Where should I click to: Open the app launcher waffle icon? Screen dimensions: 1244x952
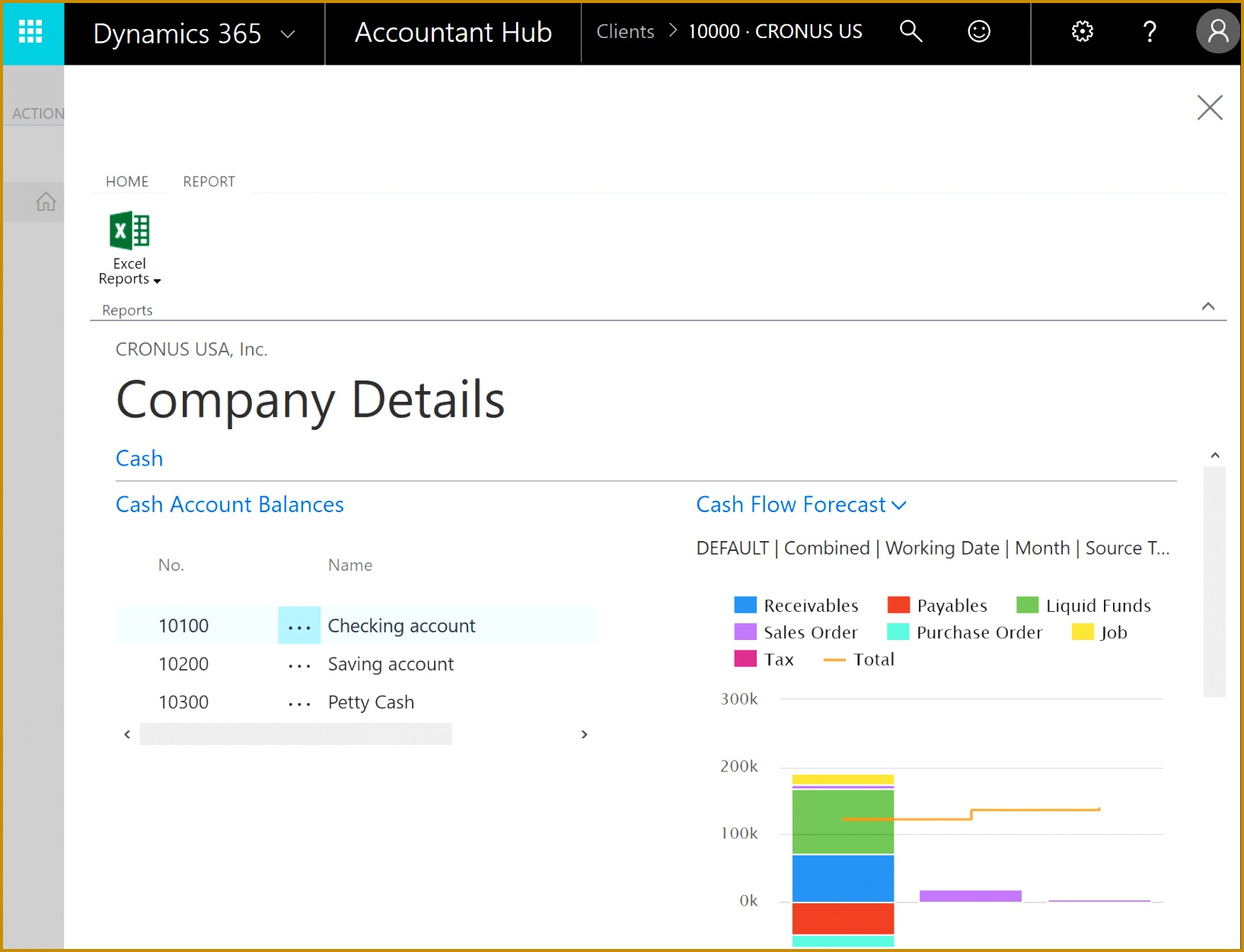click(31, 32)
